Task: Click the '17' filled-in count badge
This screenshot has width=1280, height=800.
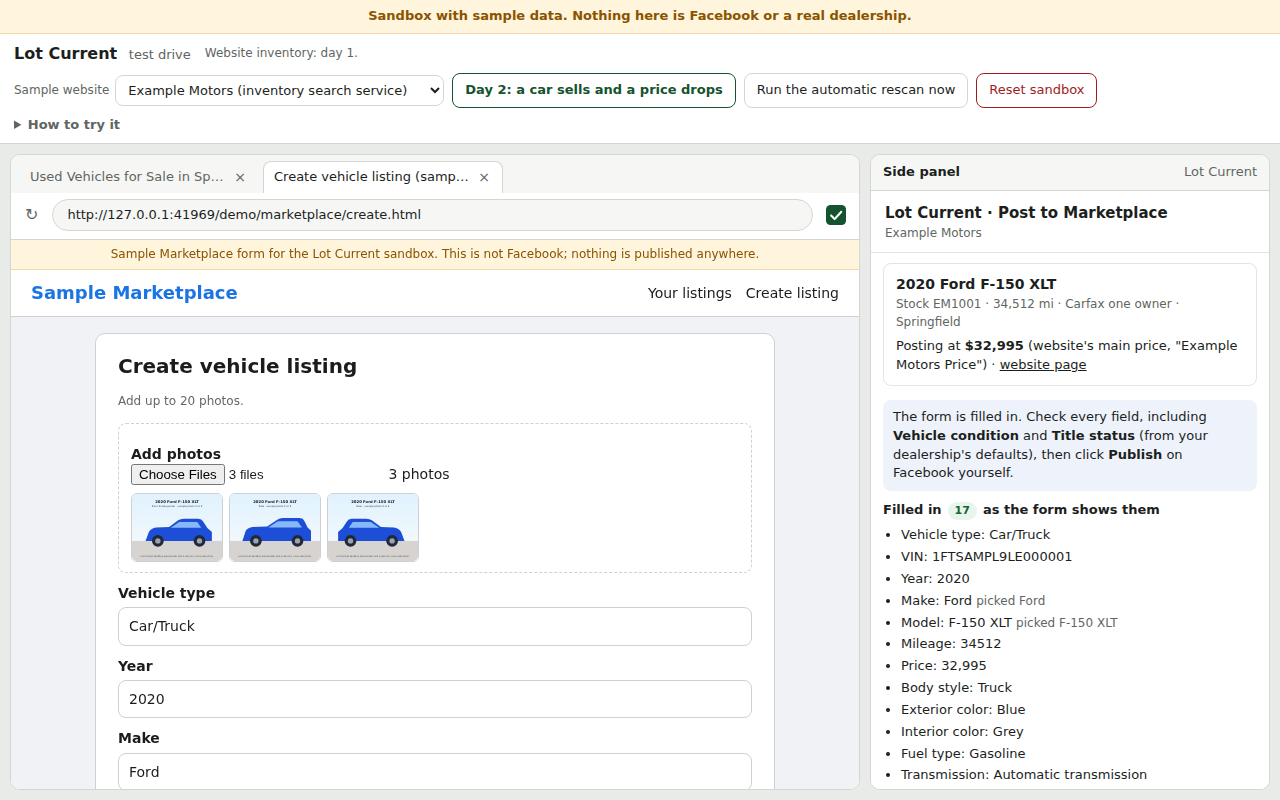Action: click(x=962, y=510)
